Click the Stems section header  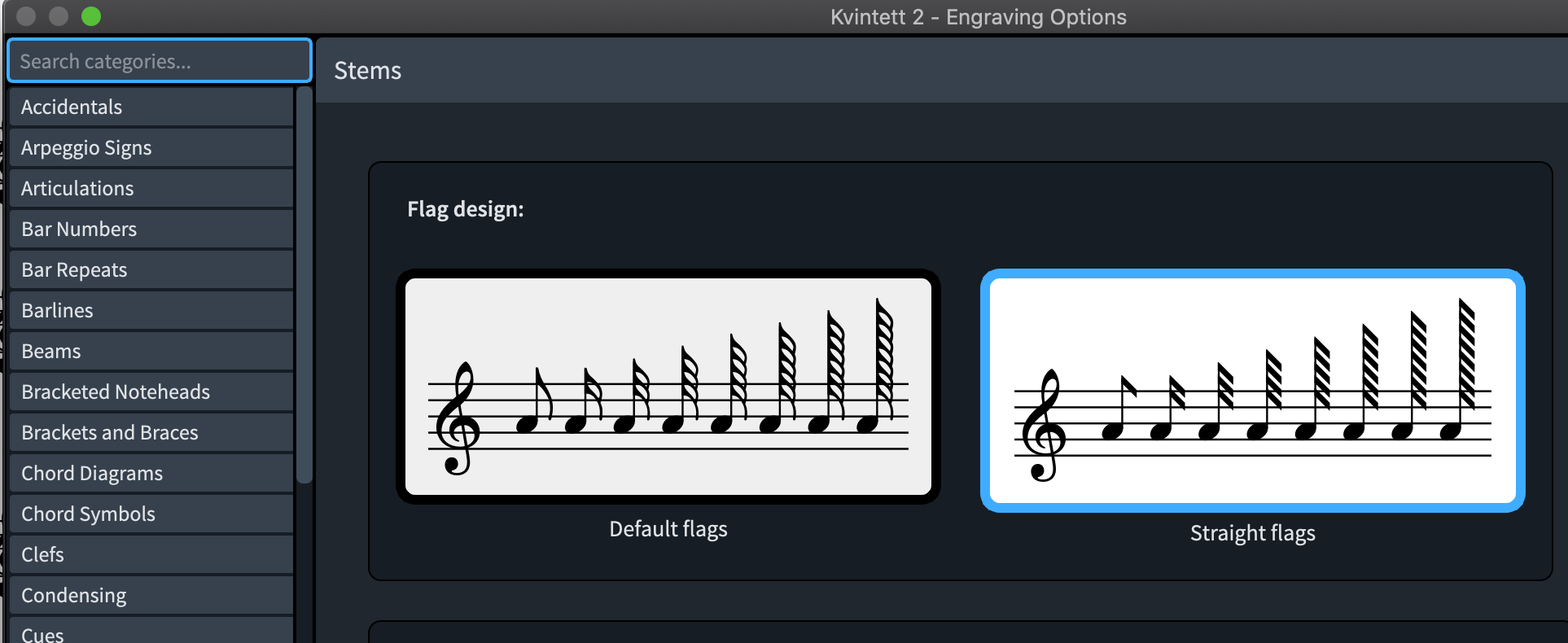(368, 71)
